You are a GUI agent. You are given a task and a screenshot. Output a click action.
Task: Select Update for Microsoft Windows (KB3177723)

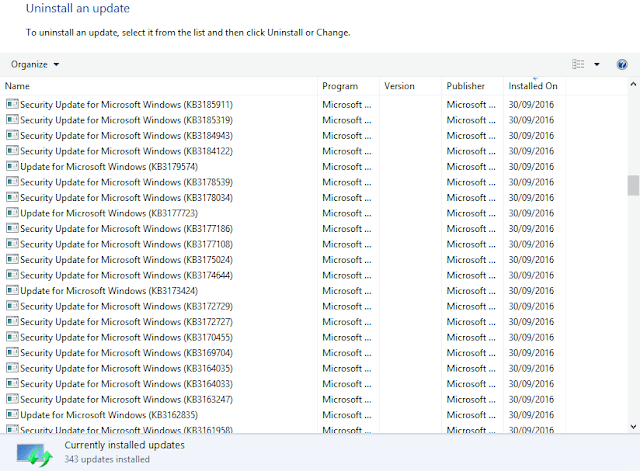pos(109,213)
